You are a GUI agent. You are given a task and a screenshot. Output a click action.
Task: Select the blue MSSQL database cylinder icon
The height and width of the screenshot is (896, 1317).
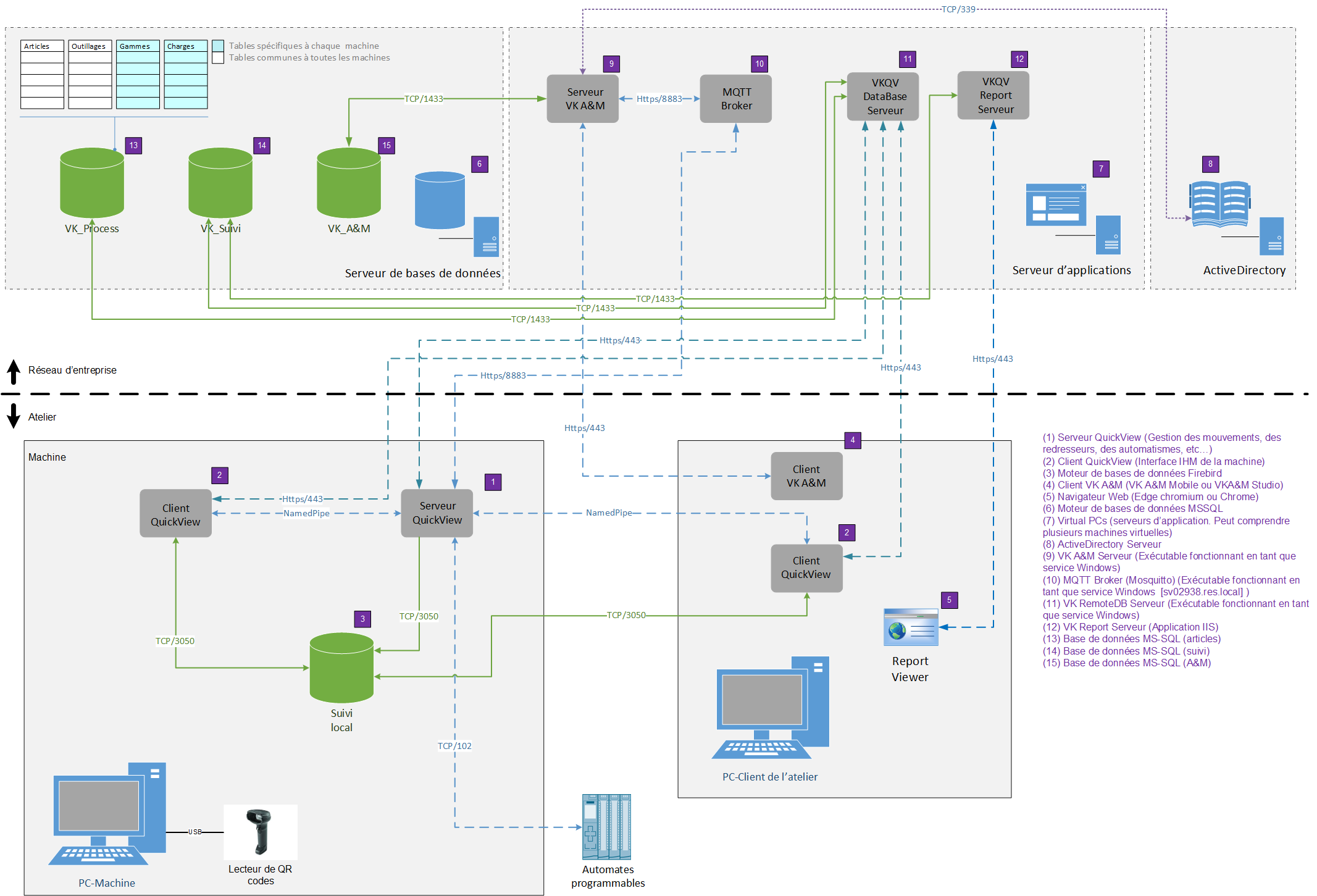(440, 200)
